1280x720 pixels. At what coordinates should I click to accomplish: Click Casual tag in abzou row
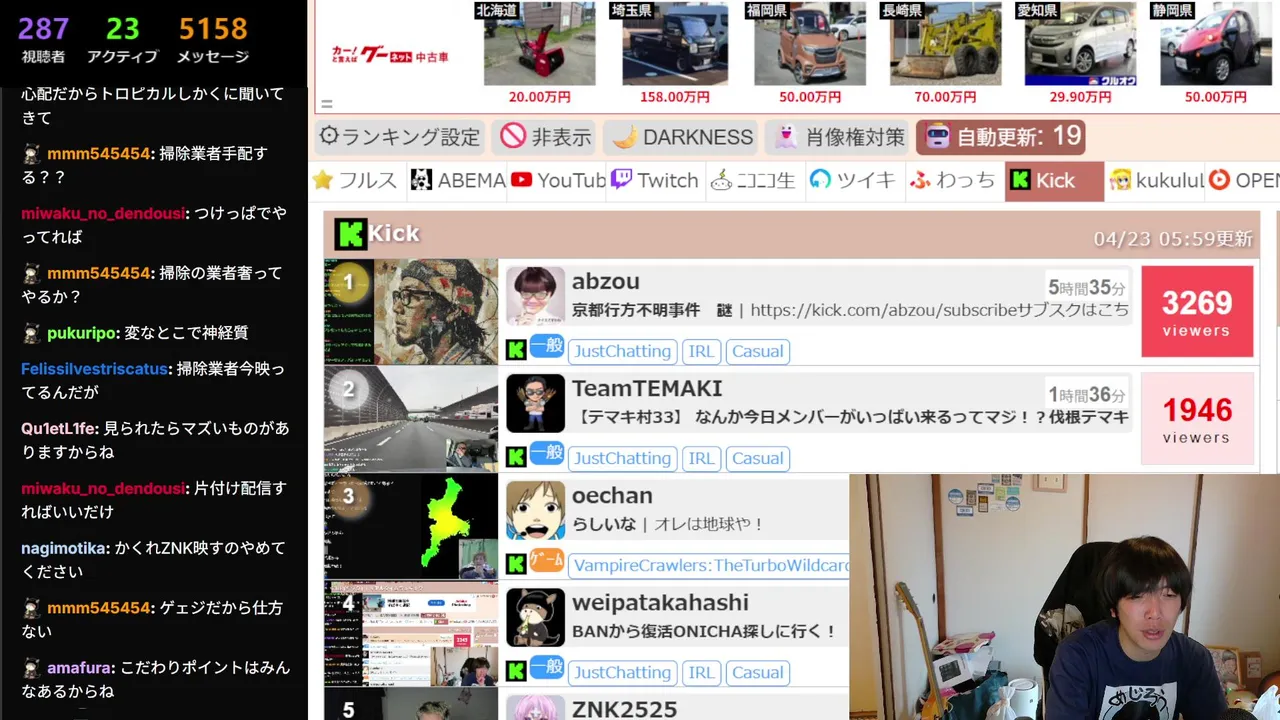tap(757, 351)
